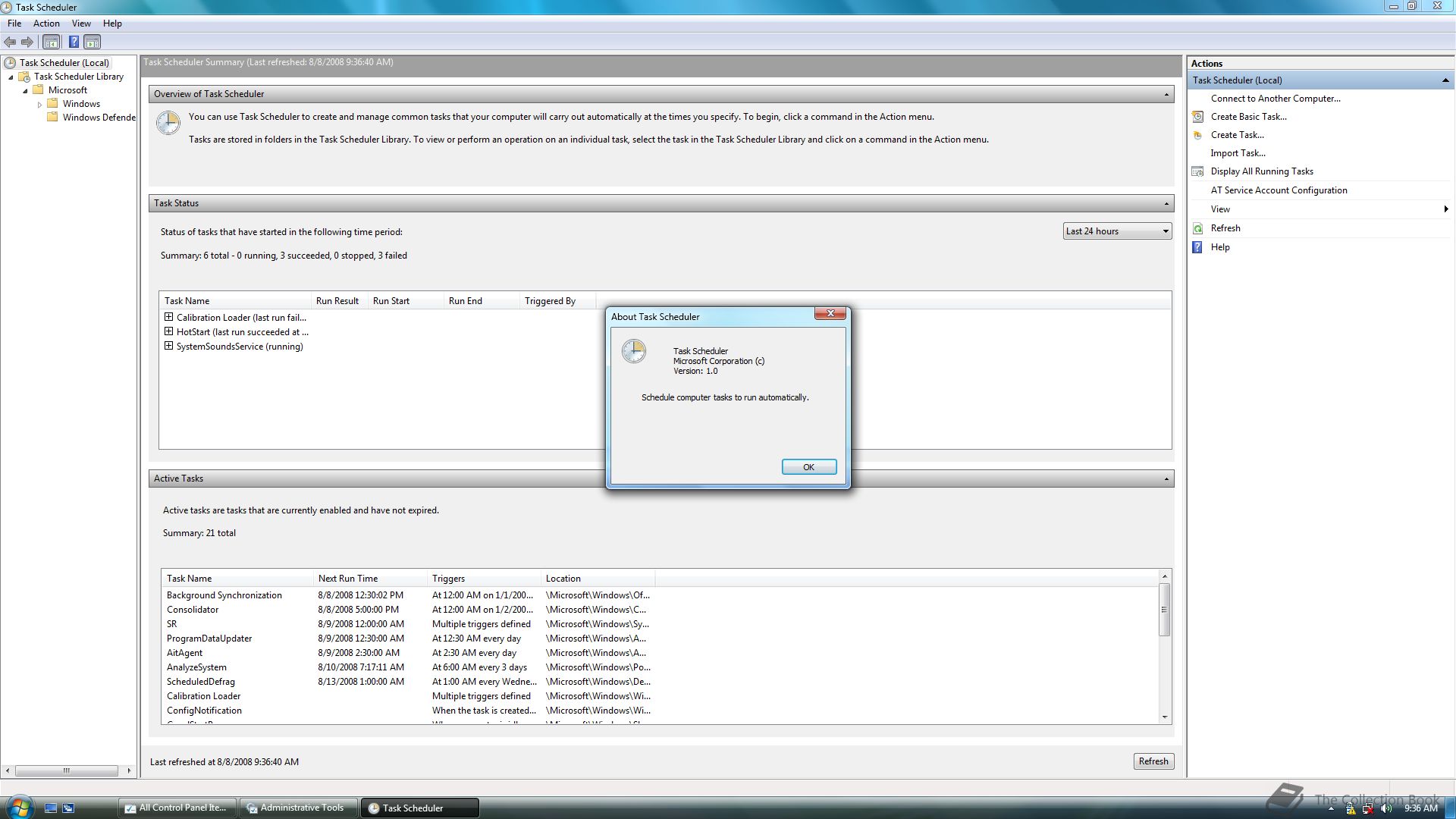This screenshot has width=1456, height=819.
Task: Collapse the Task Status section
Action: [1166, 204]
